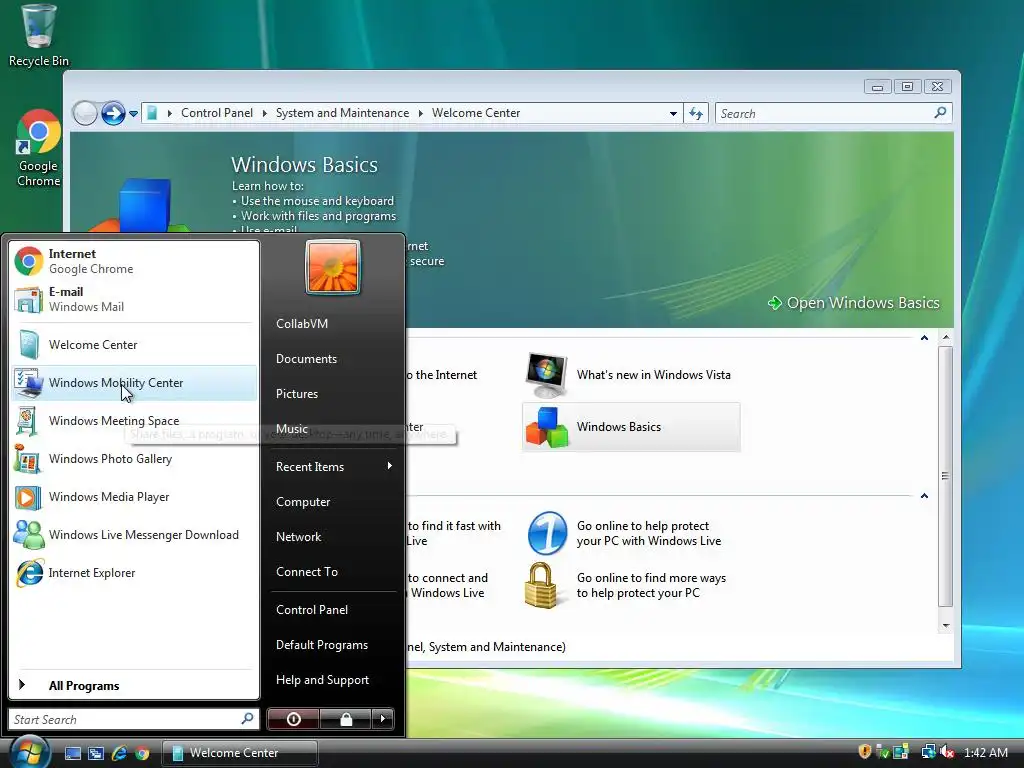This screenshot has height=768, width=1024.
Task: Select the Windows Basics tile
Action: pos(631,427)
